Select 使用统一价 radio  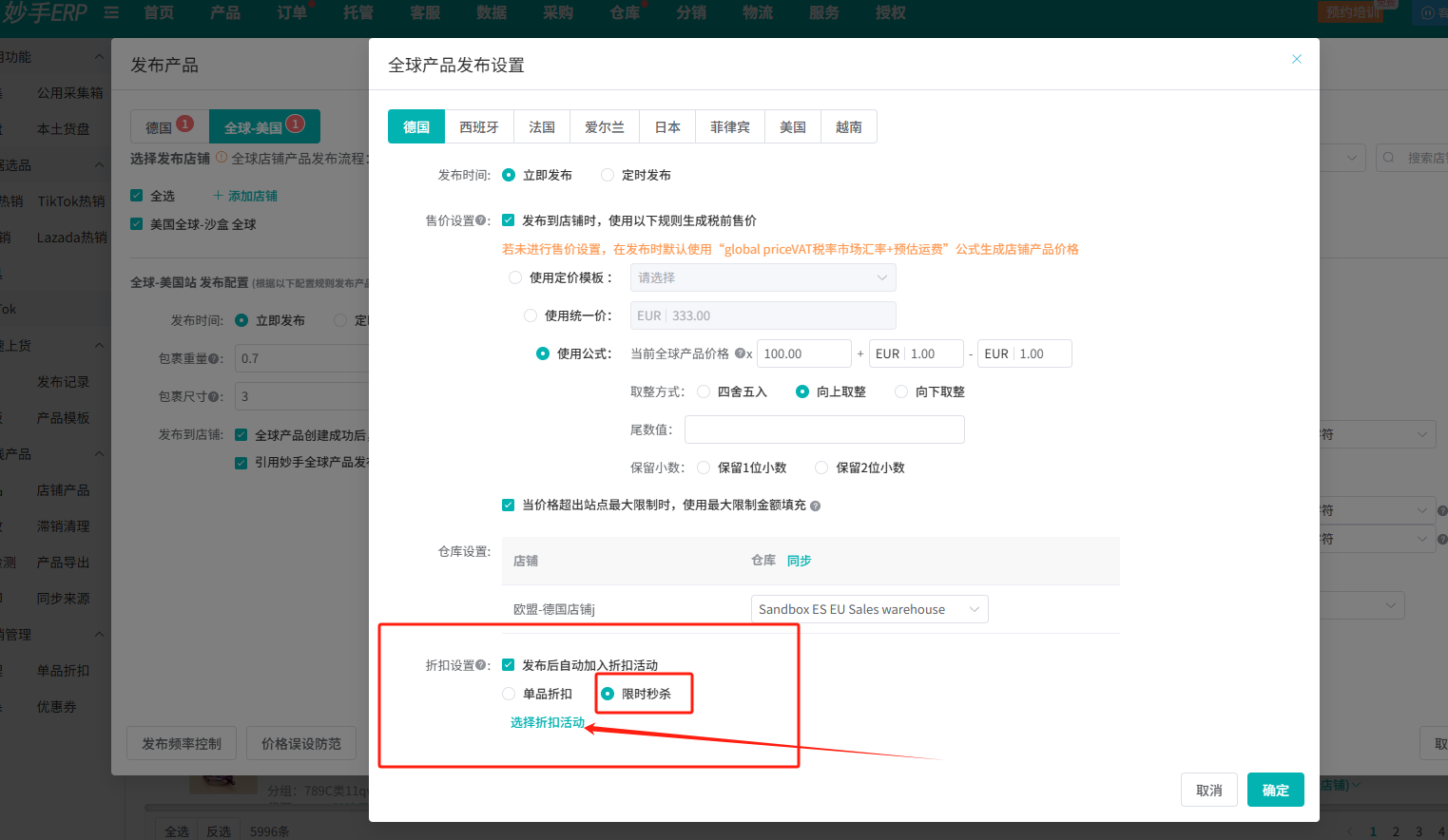click(531, 315)
